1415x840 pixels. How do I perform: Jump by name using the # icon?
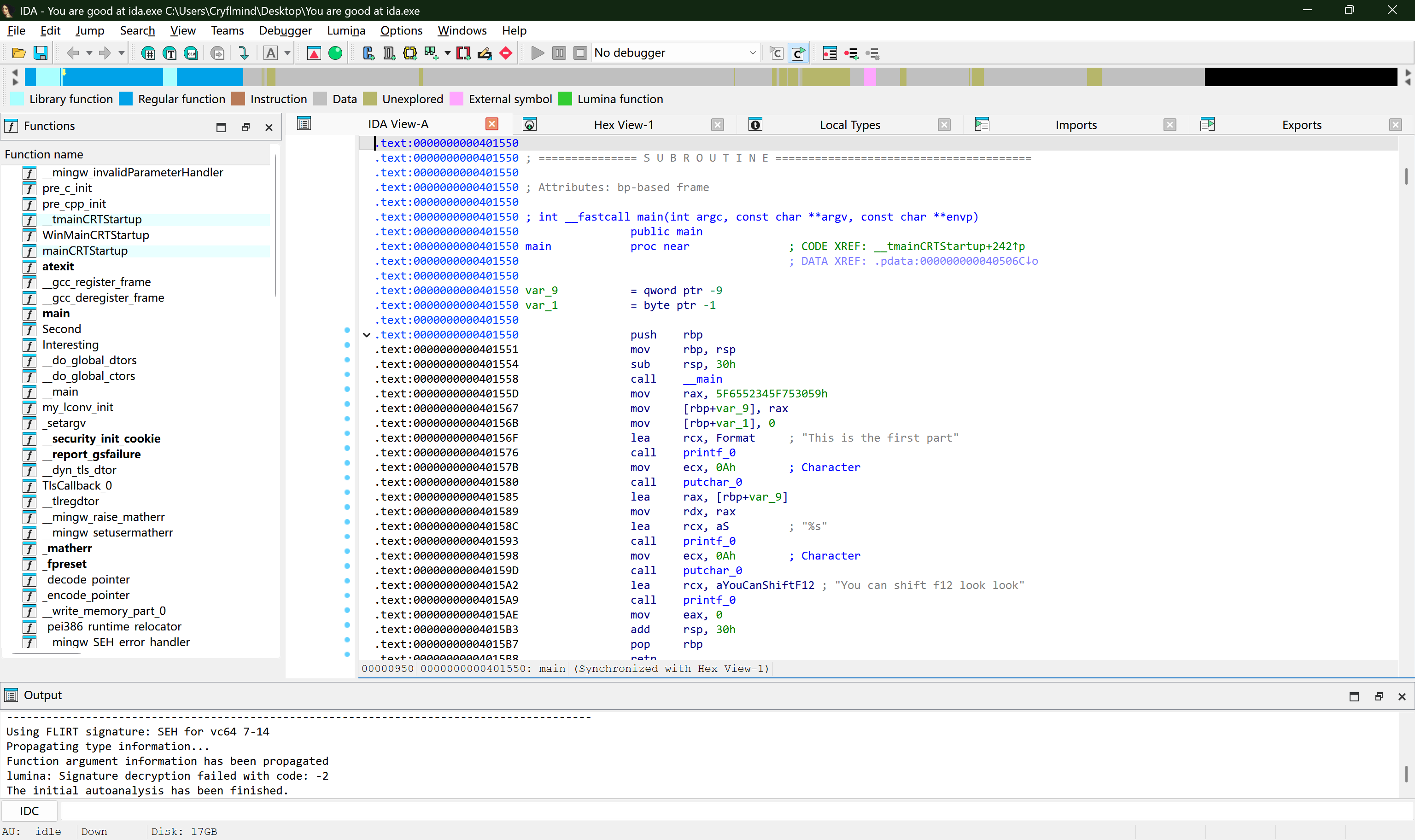(149, 52)
